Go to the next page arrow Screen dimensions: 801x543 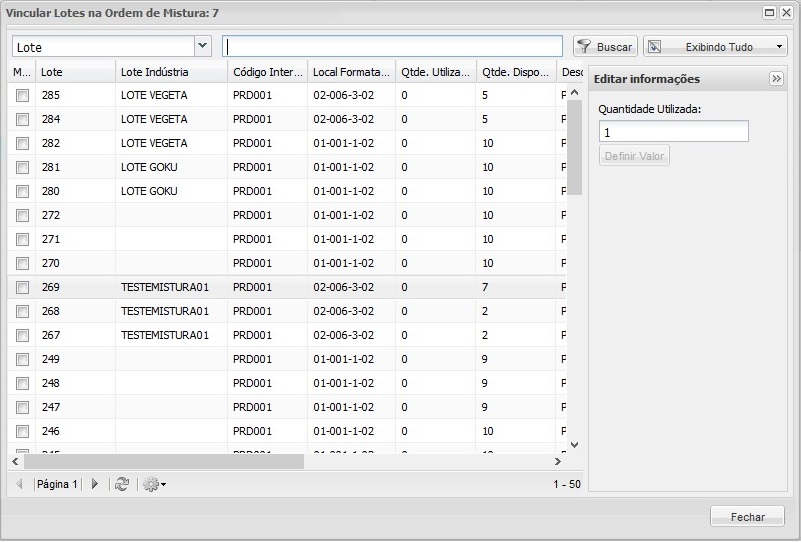coord(95,484)
